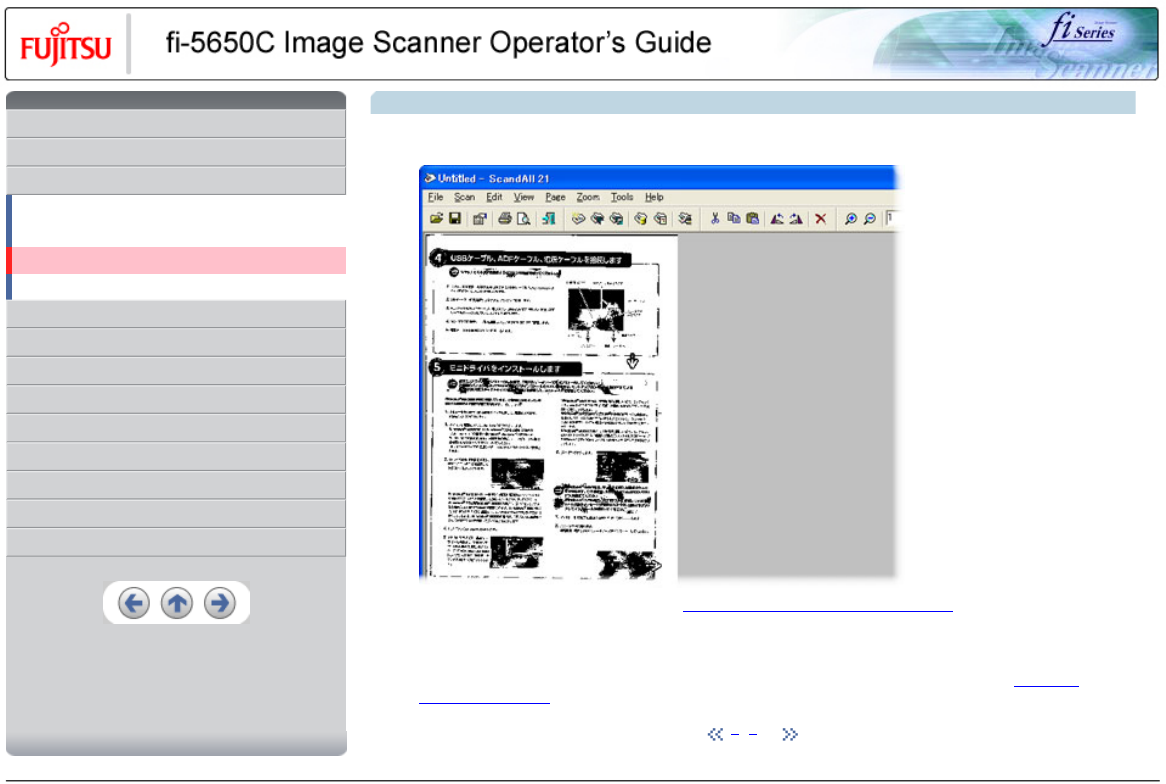Click the second scan icon in the group
The height and width of the screenshot is (784, 1166).
pyautogui.click(x=597, y=219)
